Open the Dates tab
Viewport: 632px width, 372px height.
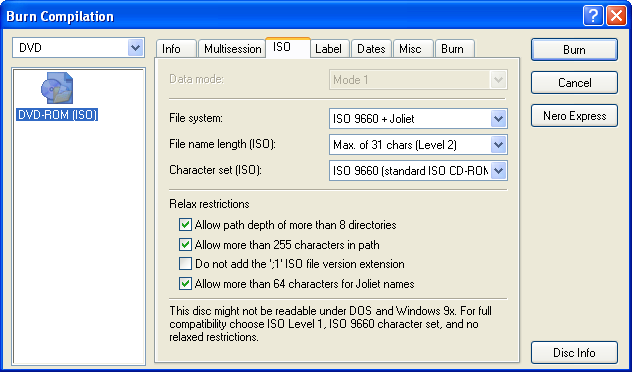click(x=371, y=49)
